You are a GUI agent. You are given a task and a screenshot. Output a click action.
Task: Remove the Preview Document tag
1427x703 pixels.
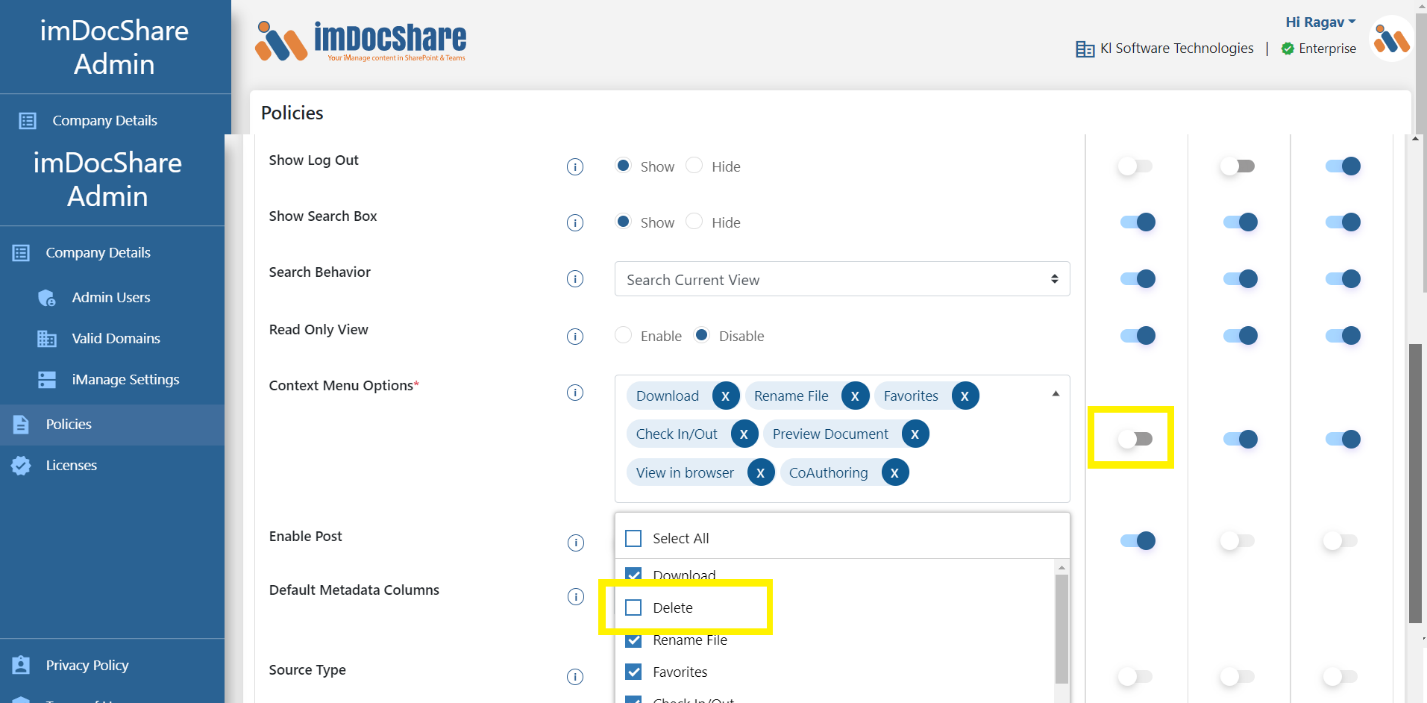coord(915,434)
